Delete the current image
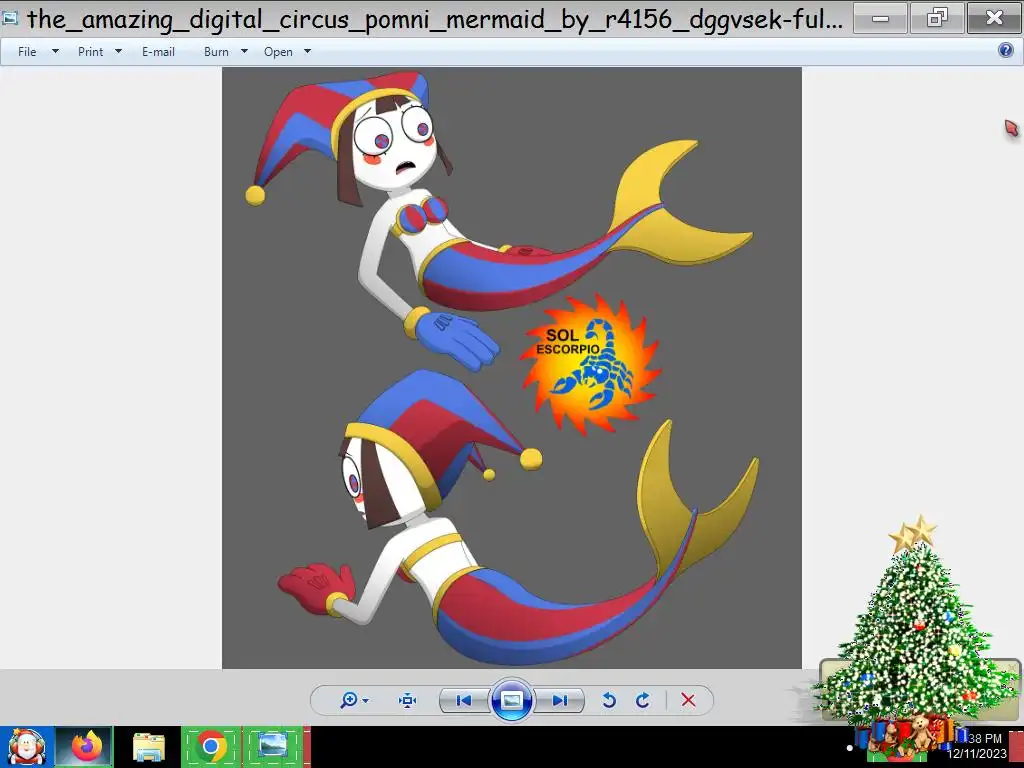The image size is (1024, 768). tap(688, 700)
